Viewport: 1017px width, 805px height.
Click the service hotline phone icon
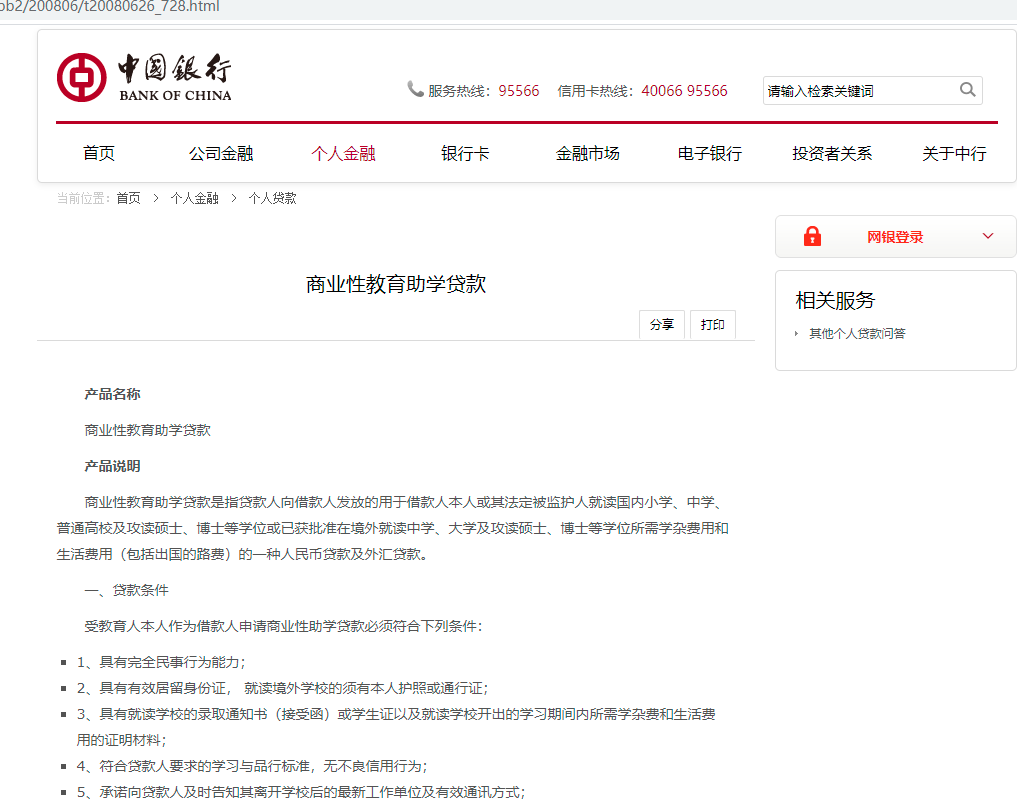415,90
